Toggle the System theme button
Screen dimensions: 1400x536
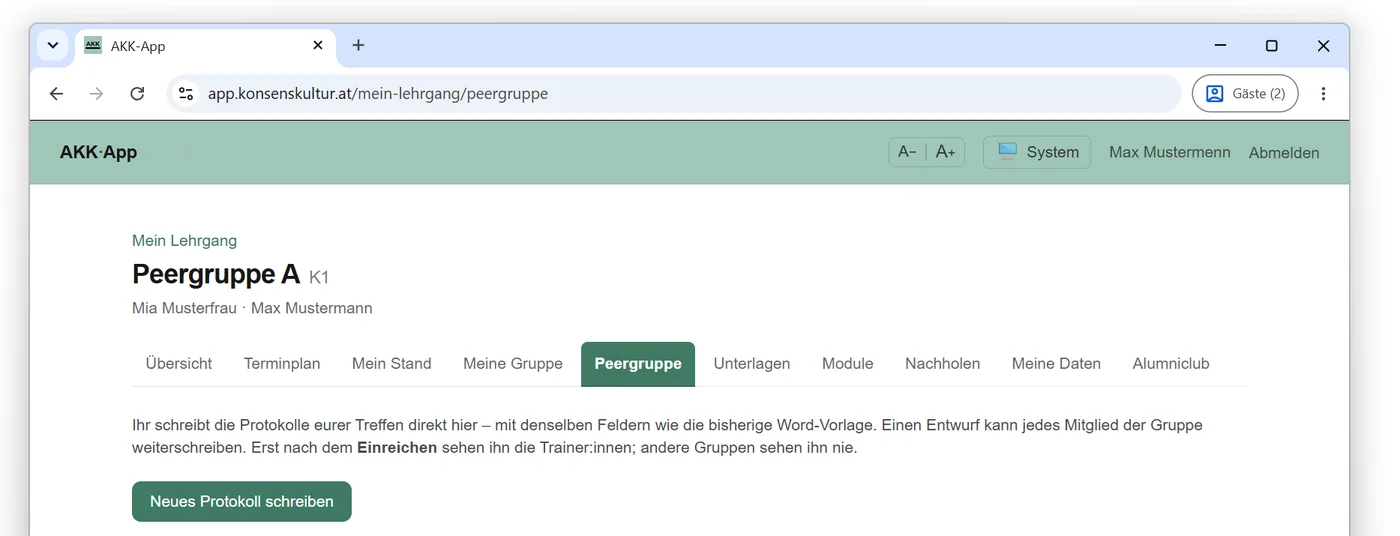coord(1037,152)
